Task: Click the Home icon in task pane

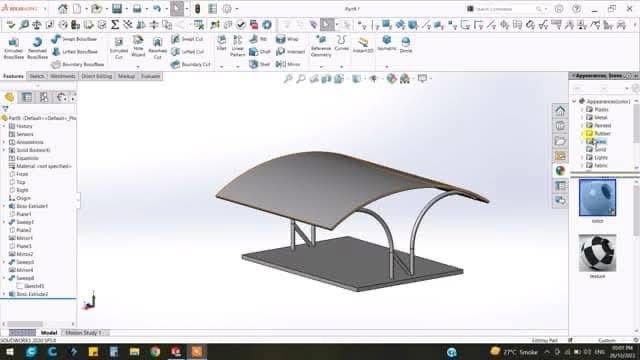Action: [560, 111]
